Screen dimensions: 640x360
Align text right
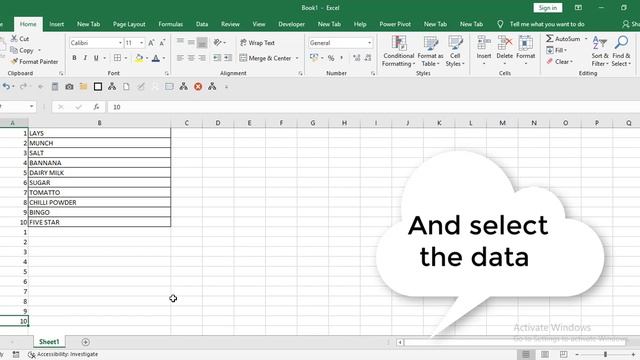tap(202, 58)
